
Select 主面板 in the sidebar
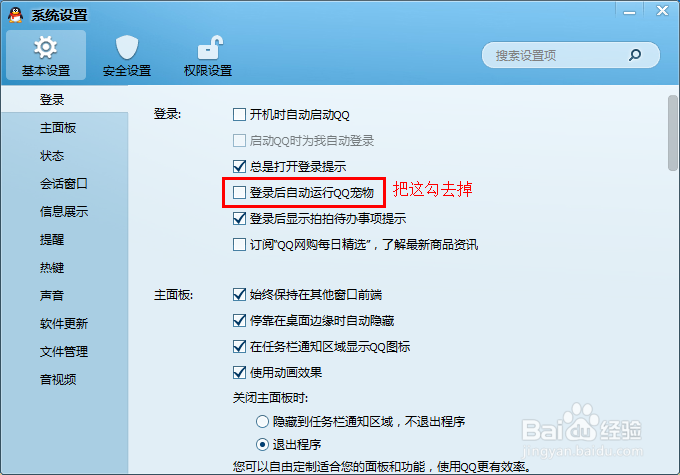(58, 128)
